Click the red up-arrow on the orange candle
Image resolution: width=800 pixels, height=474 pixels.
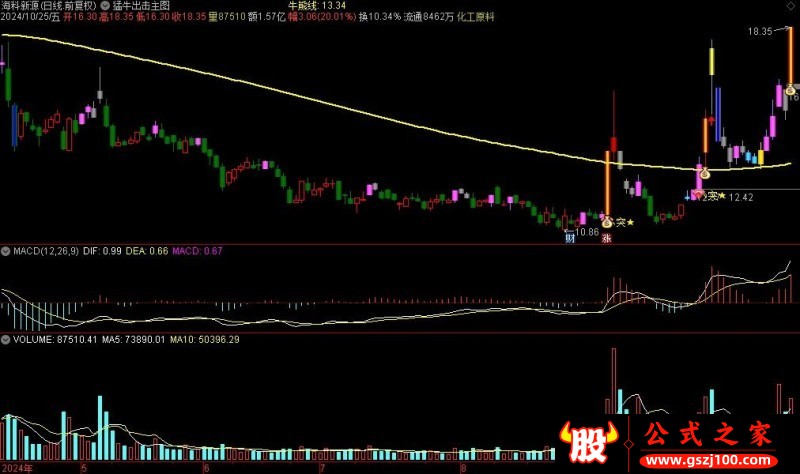711,121
